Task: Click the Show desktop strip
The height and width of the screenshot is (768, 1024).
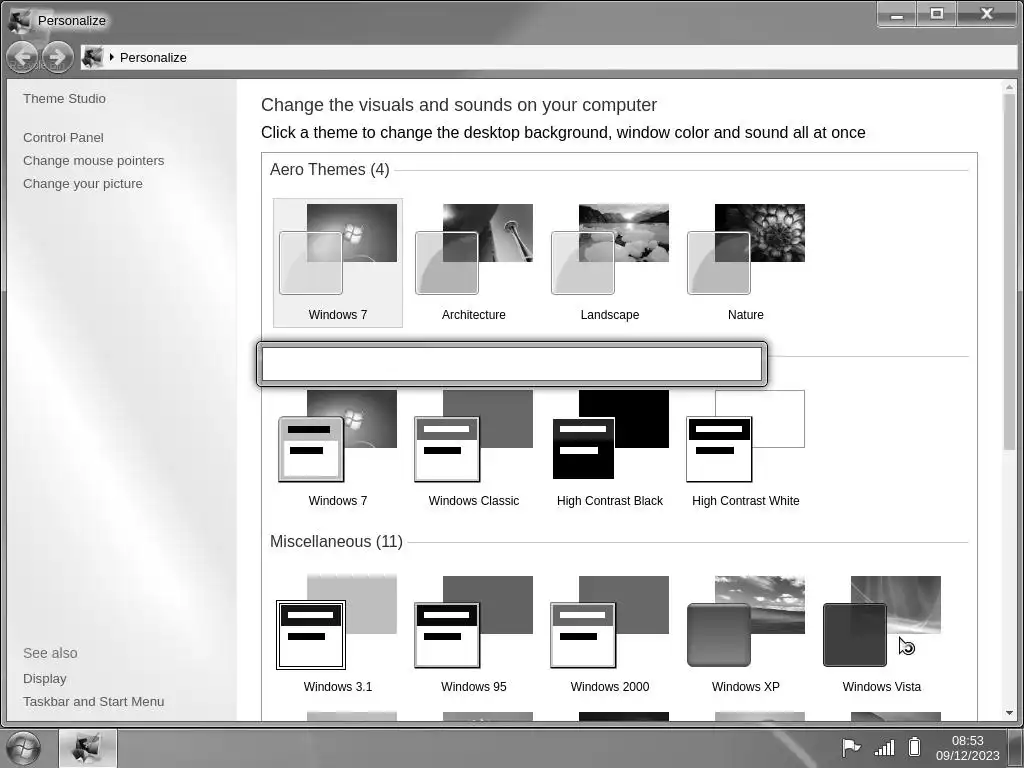Action: (1015, 748)
